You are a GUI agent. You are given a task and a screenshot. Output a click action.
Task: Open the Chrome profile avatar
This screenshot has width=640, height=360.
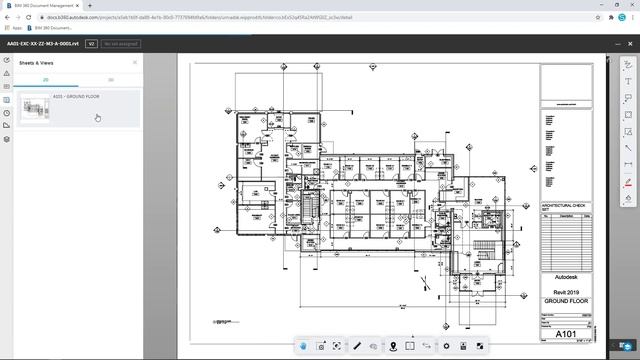pyautogui.click(x=622, y=18)
